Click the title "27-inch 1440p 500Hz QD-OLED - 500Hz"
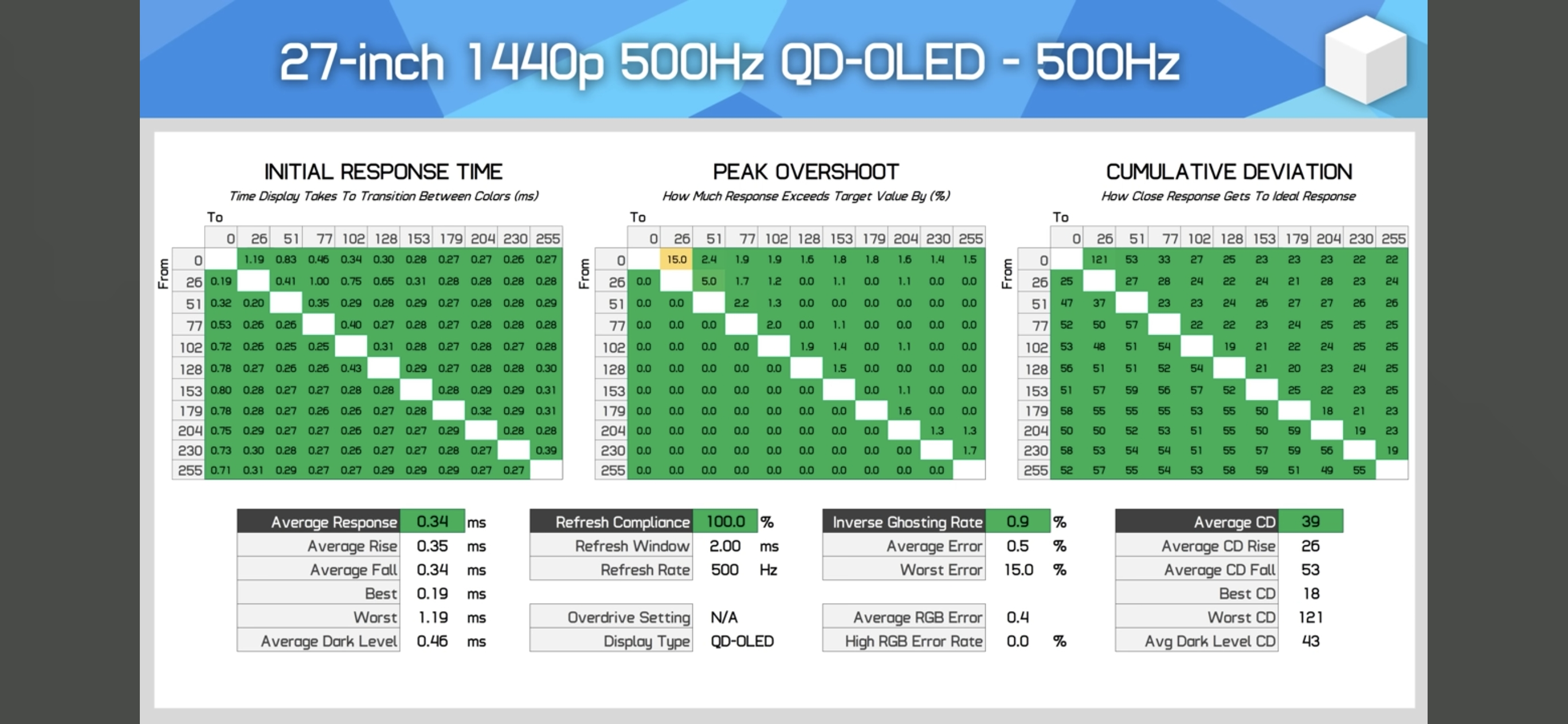The image size is (1568, 724). (729, 62)
